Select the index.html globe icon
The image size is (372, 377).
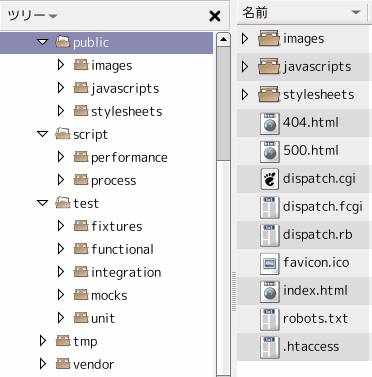click(x=269, y=292)
